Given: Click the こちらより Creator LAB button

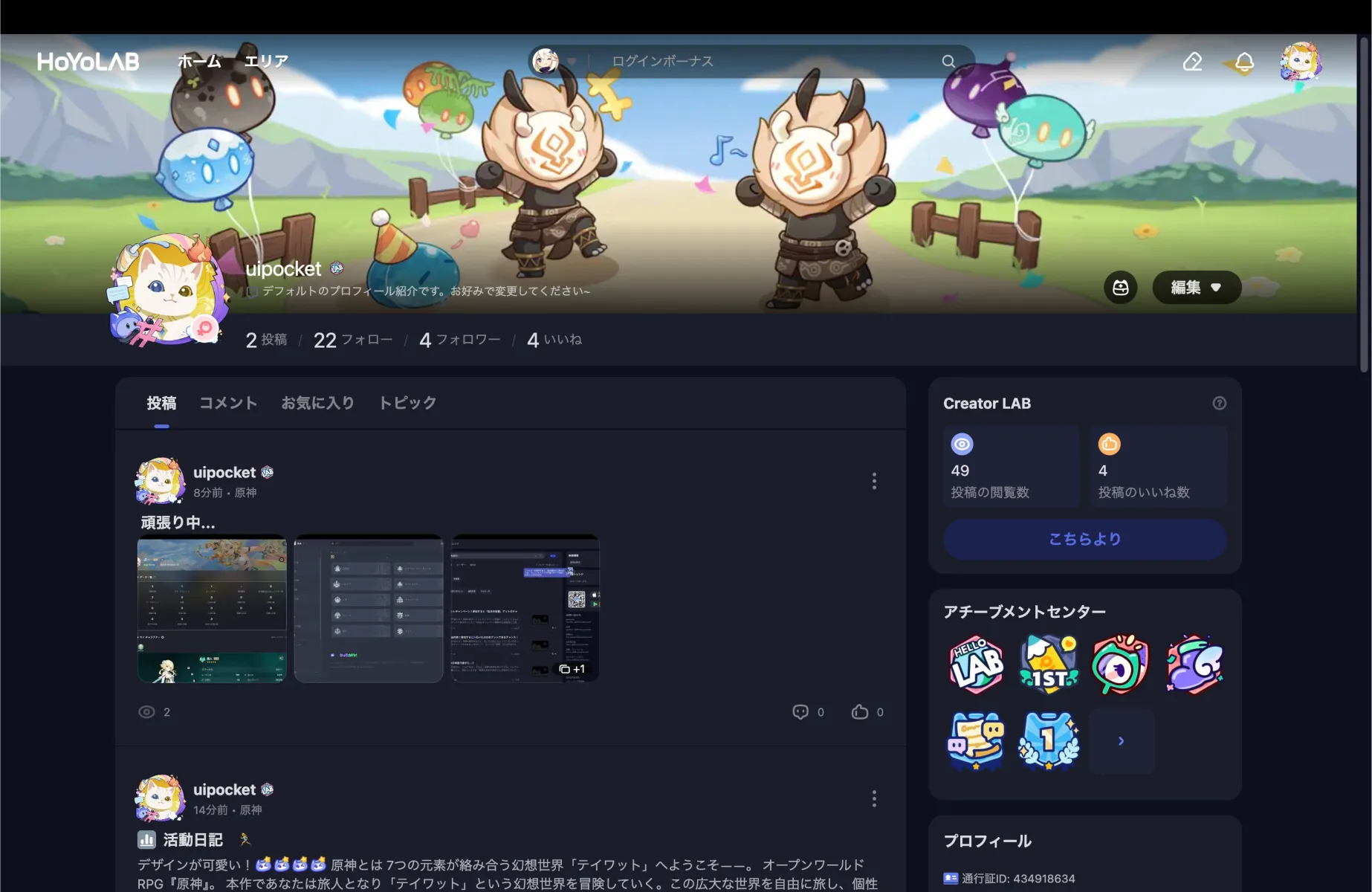Looking at the screenshot, I should click(1084, 540).
